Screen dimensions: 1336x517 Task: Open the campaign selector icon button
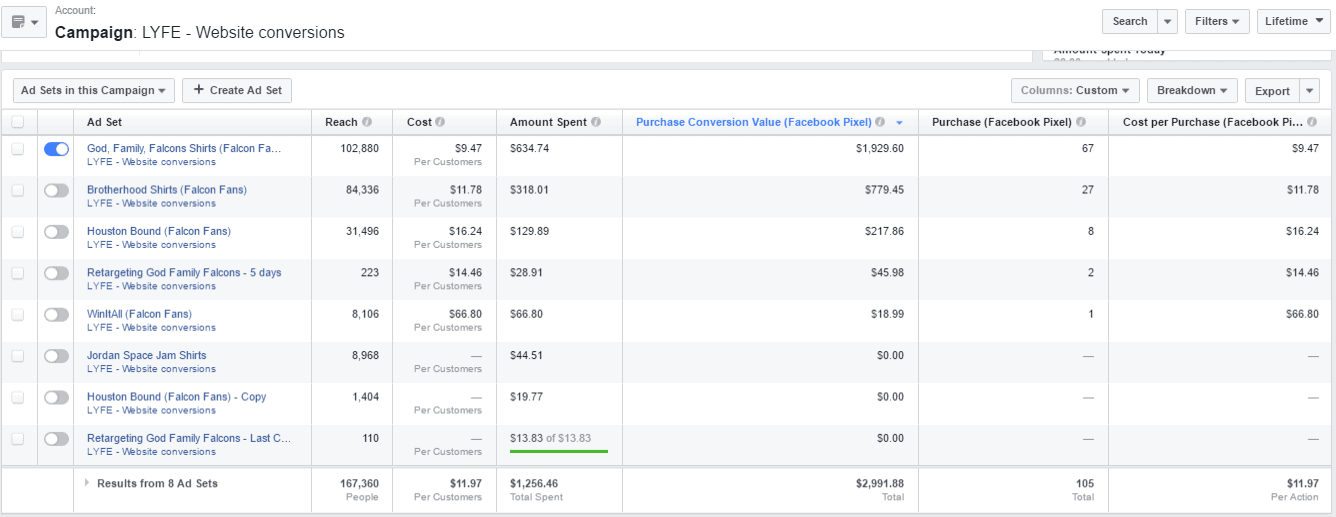(24, 21)
